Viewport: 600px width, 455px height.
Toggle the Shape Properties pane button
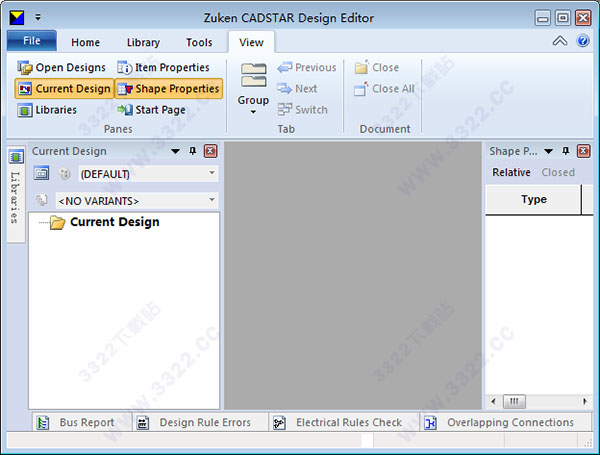click(x=169, y=89)
